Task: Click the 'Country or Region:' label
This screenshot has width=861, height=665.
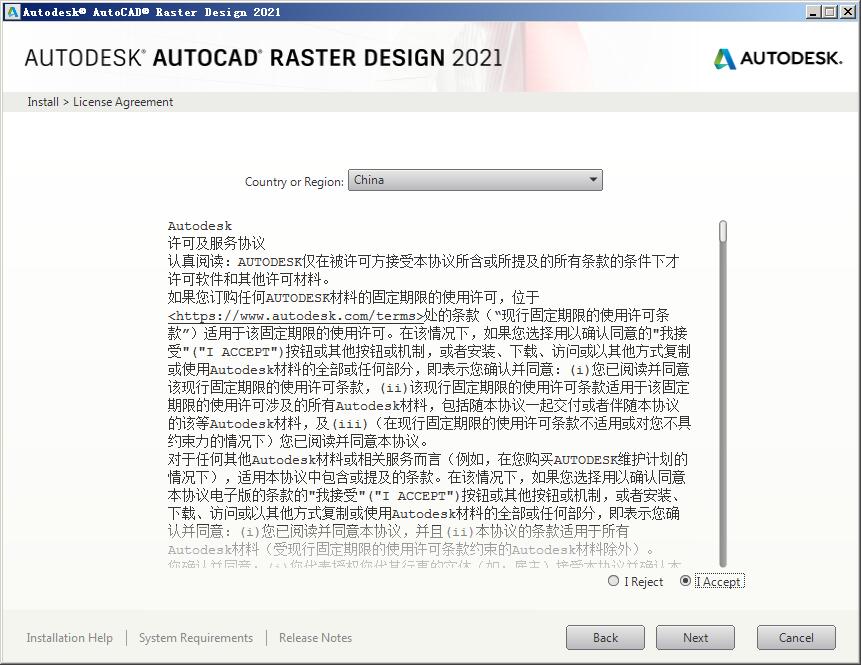Action: tap(294, 182)
